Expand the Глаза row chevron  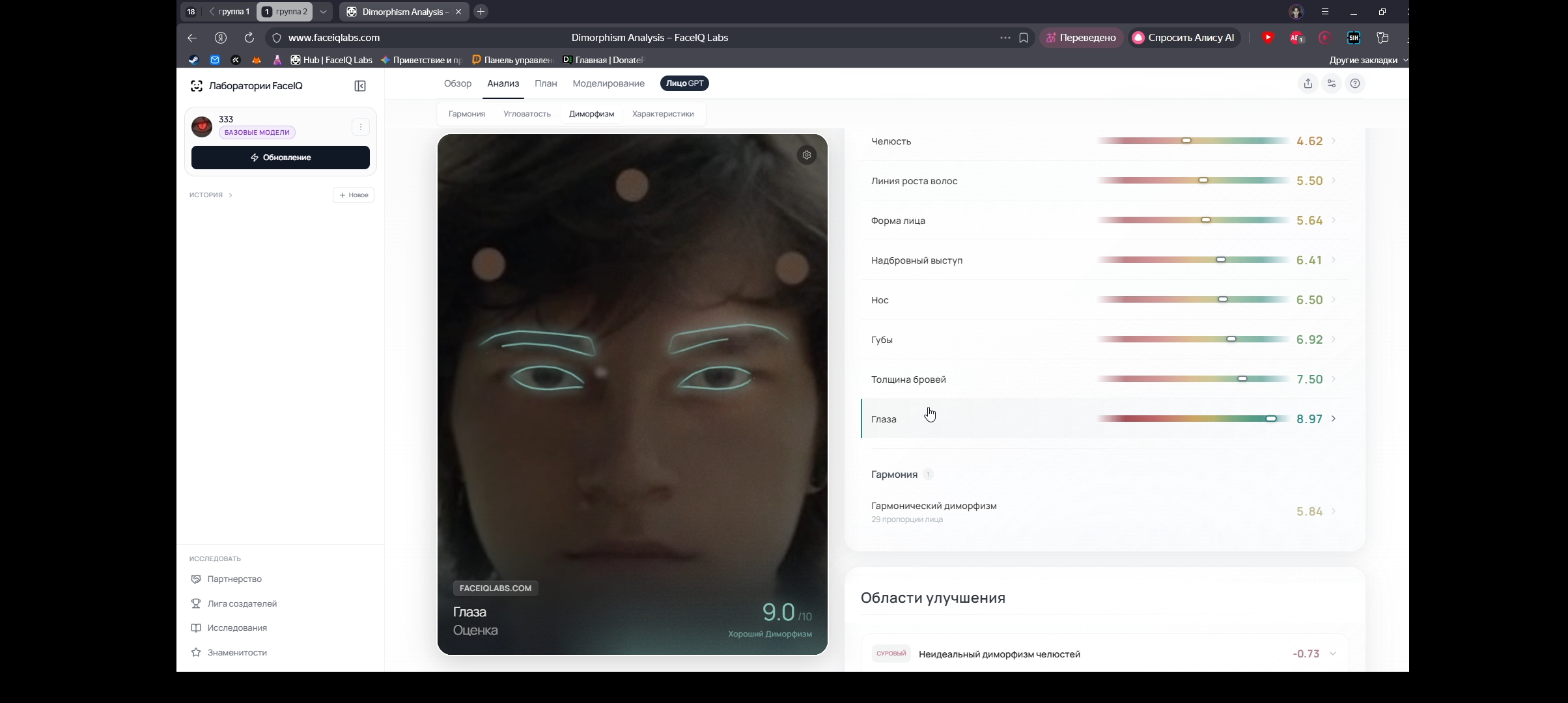(1334, 419)
